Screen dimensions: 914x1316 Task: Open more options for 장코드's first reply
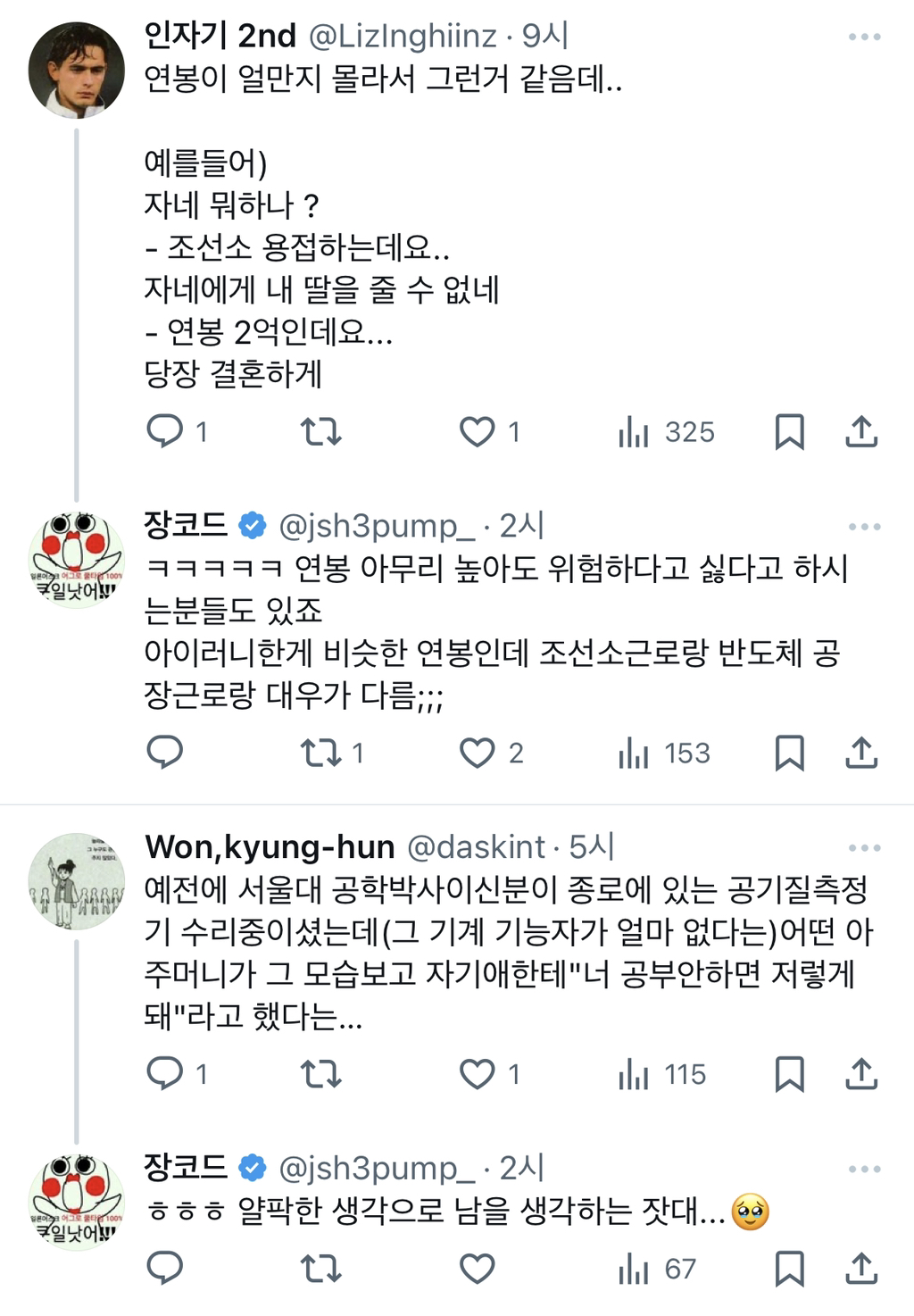pyautogui.click(x=861, y=527)
